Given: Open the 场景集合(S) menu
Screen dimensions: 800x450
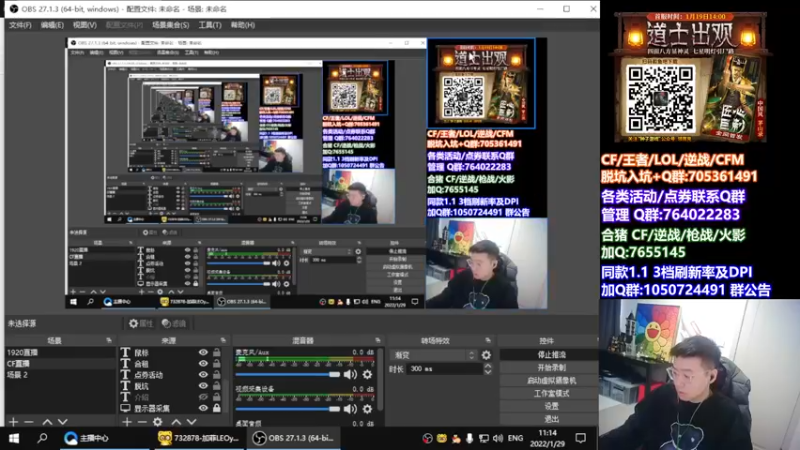Looking at the screenshot, I should [170, 25].
